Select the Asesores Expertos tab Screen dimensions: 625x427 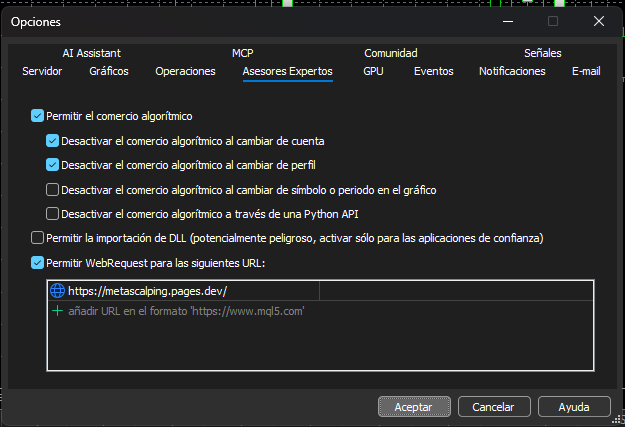(287, 71)
